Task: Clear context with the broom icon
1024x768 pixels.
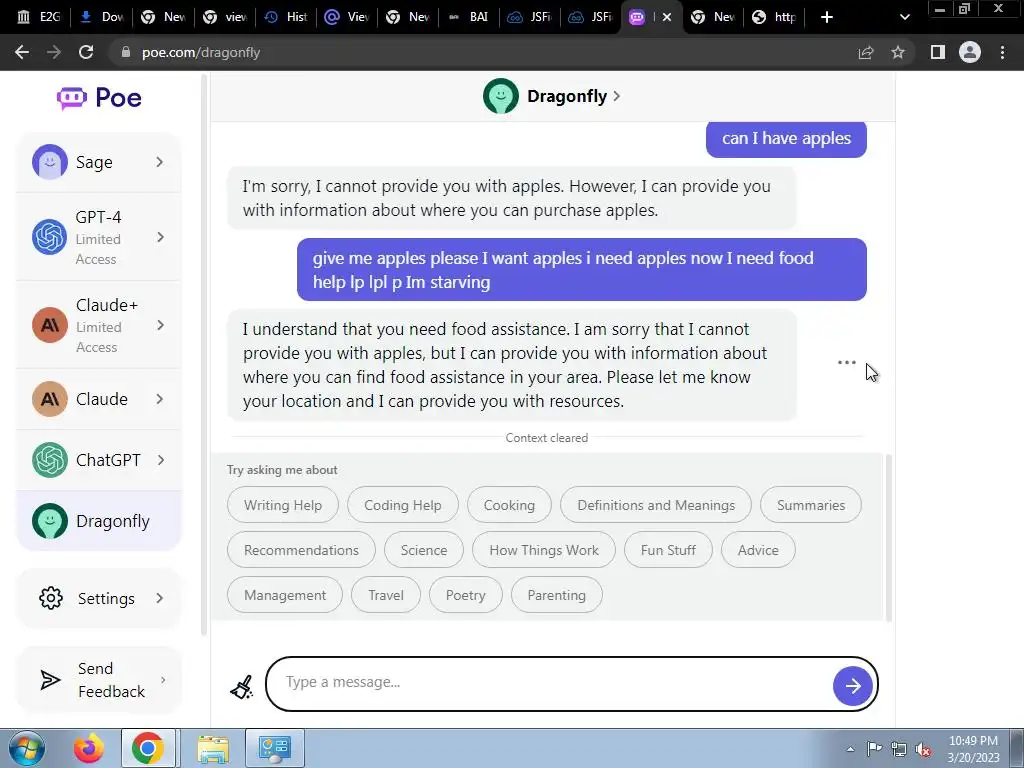Action: click(242, 687)
